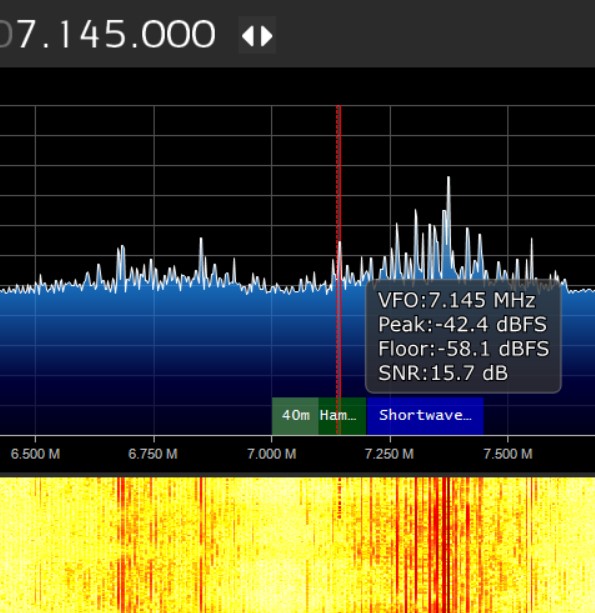The image size is (595, 613).
Task: Click the Peak:-42.4 dBFS tooltip line
Action: pos(462,324)
